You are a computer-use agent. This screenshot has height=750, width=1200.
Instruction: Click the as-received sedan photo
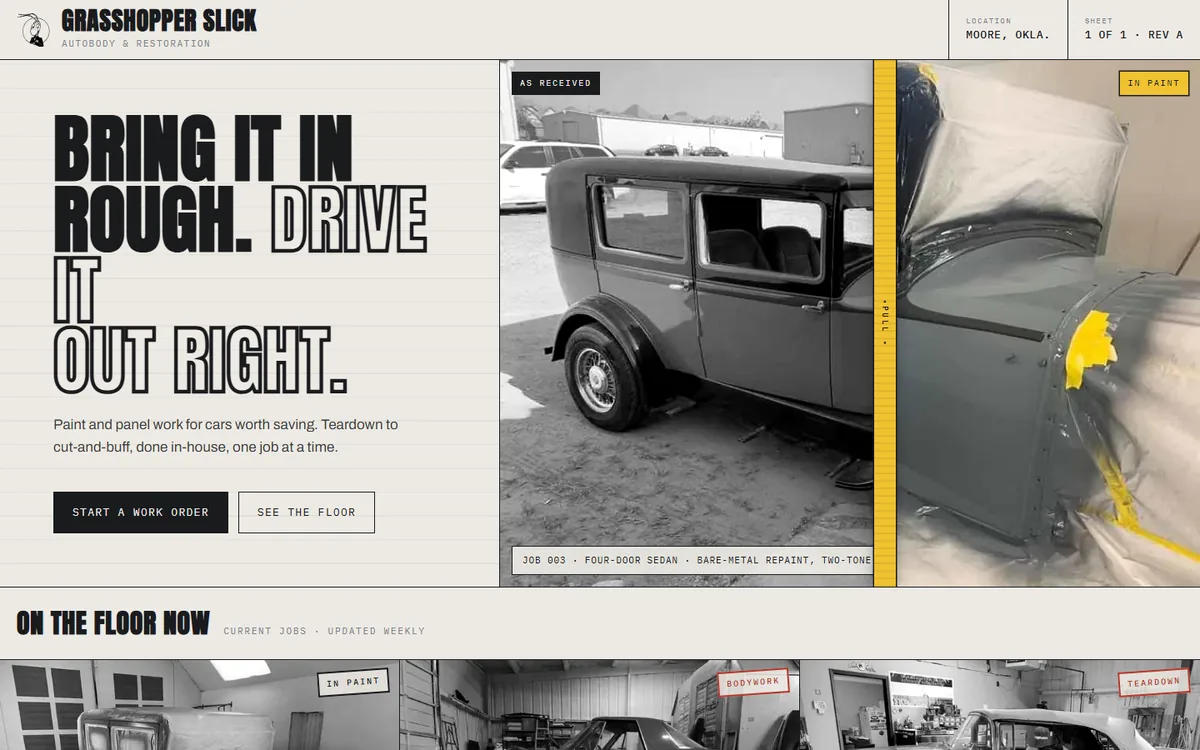point(687,323)
